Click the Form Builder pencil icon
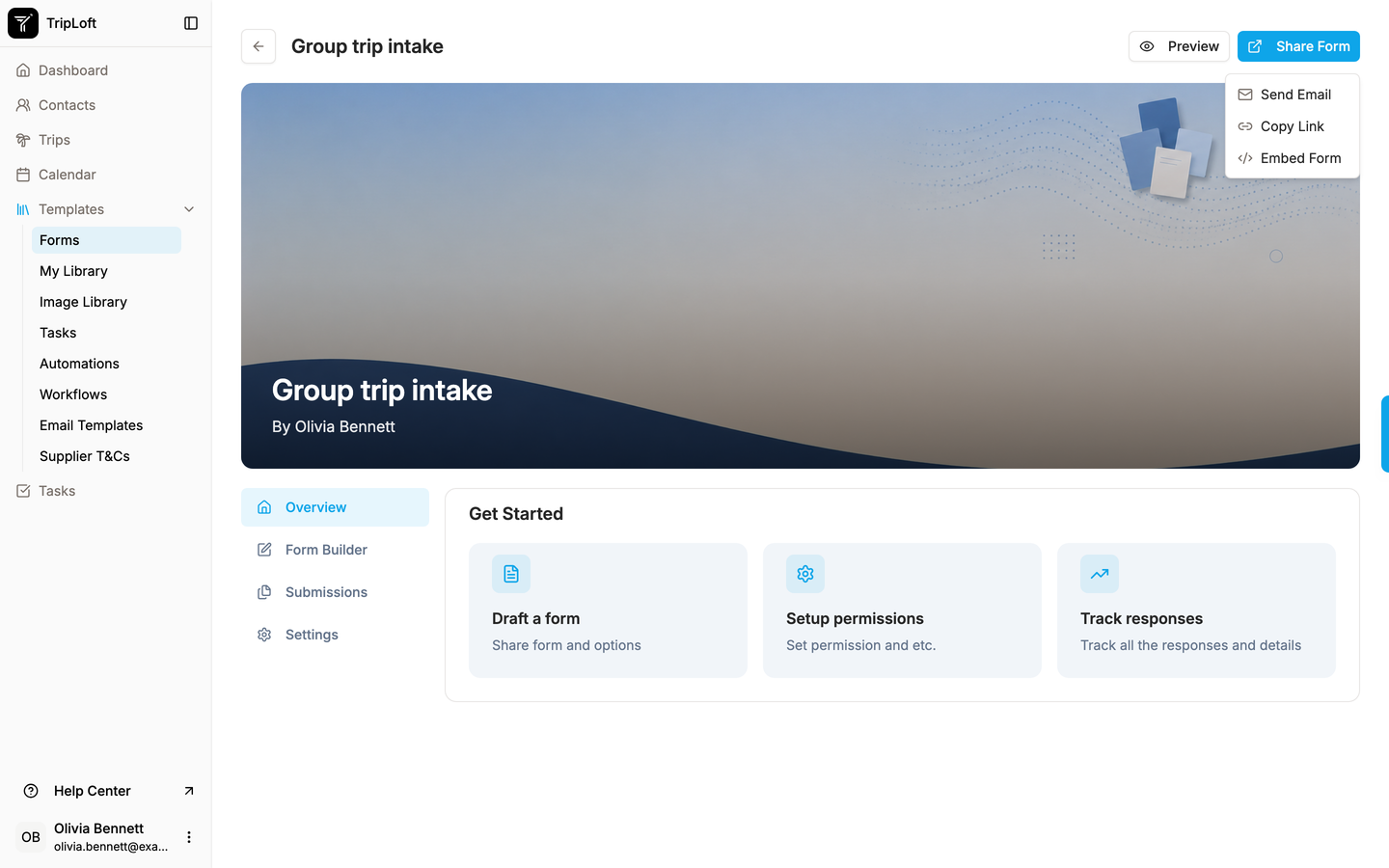The height and width of the screenshot is (868, 1389). (x=264, y=550)
